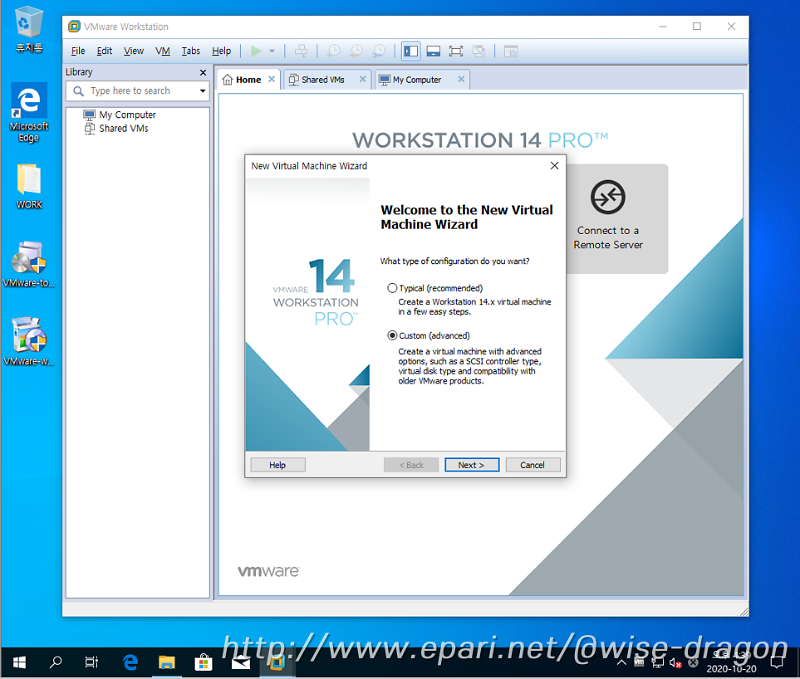
Task: Click the green Power On toolbar button
Action: 256,51
